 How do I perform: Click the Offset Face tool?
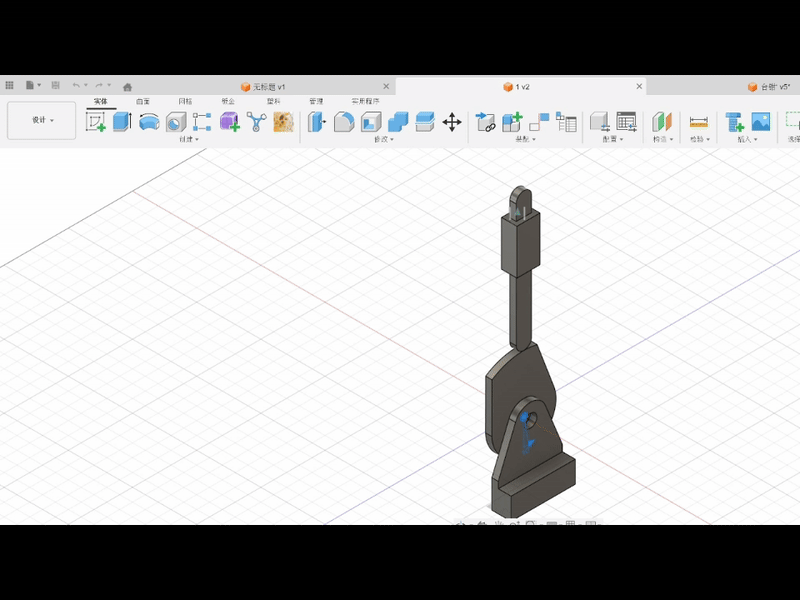[424, 122]
